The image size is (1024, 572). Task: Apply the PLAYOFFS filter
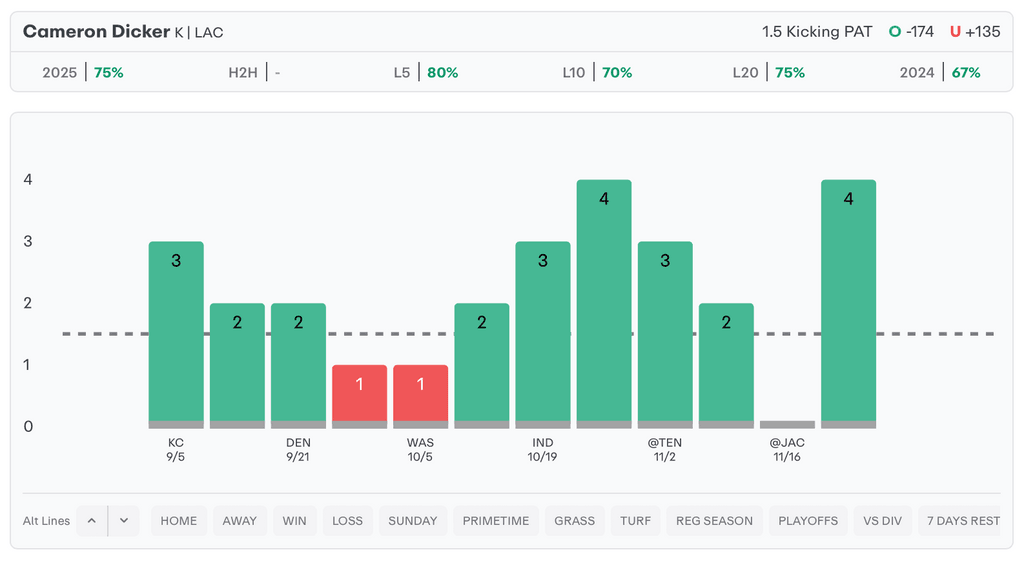pos(808,521)
